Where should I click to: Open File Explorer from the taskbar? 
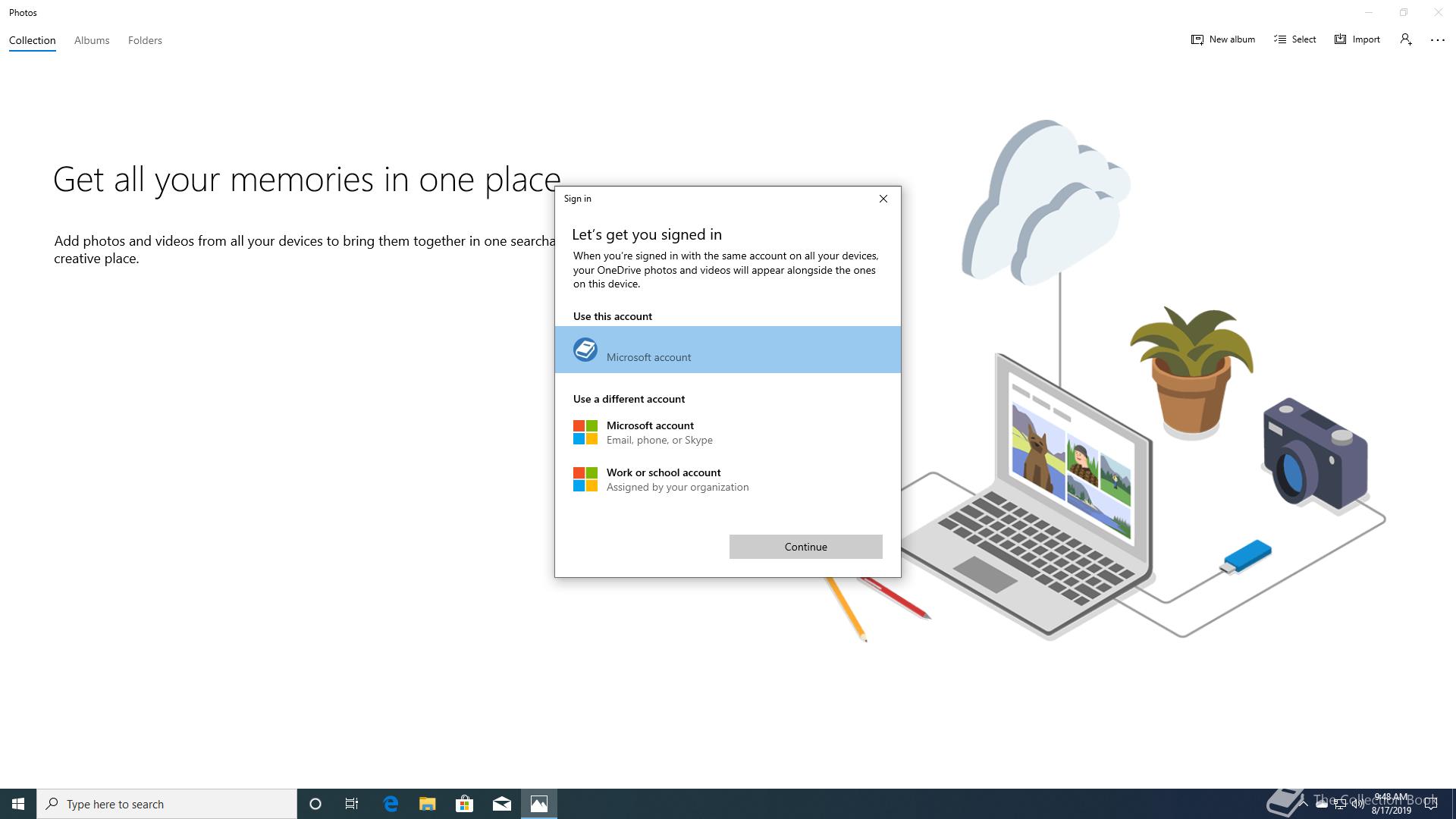428,804
